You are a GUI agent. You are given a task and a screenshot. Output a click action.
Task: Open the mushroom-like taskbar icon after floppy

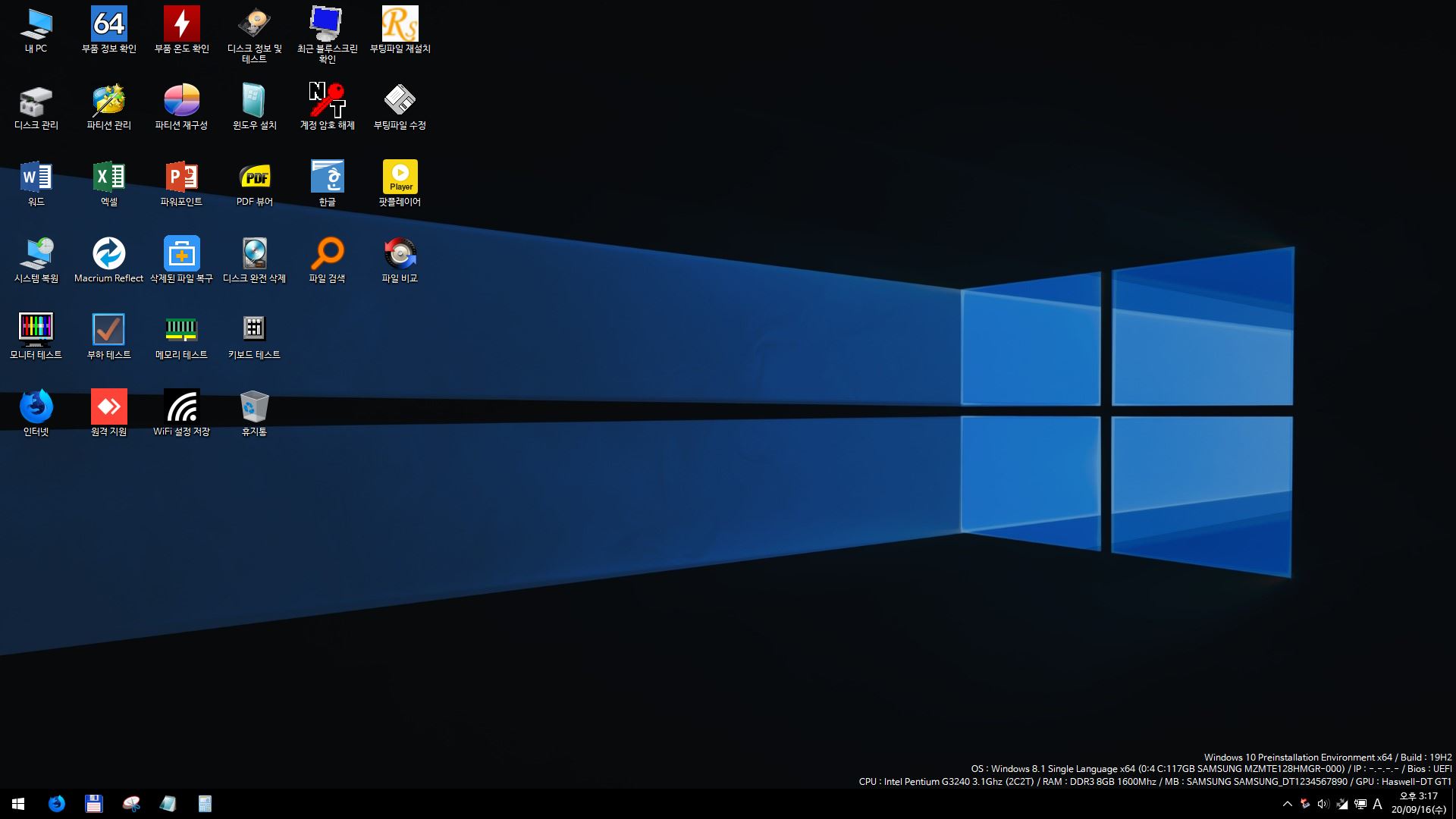131,804
